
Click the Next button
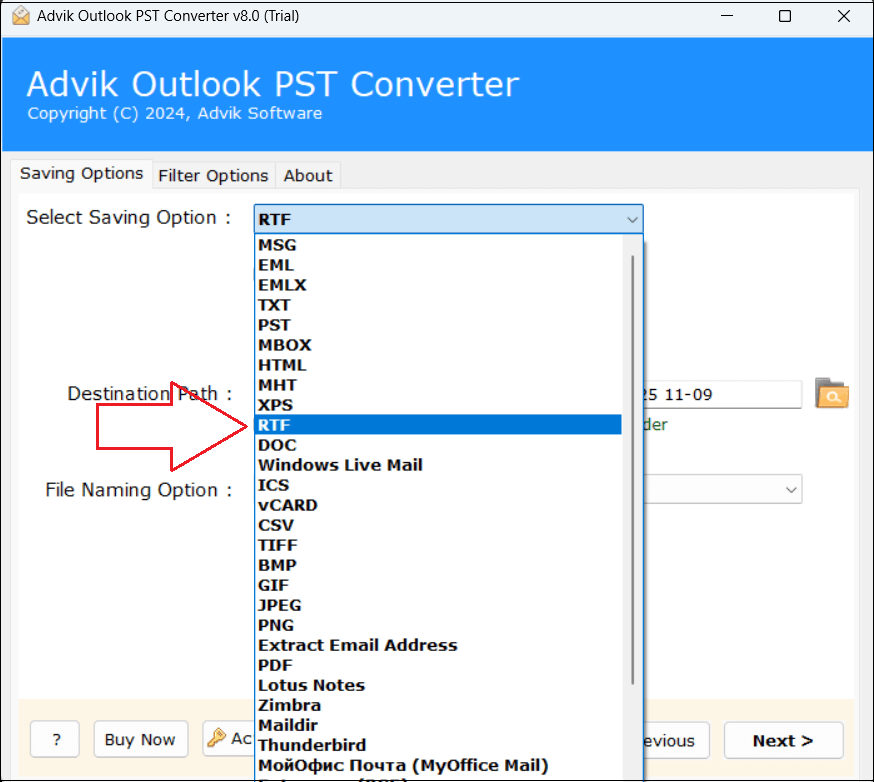click(x=783, y=741)
